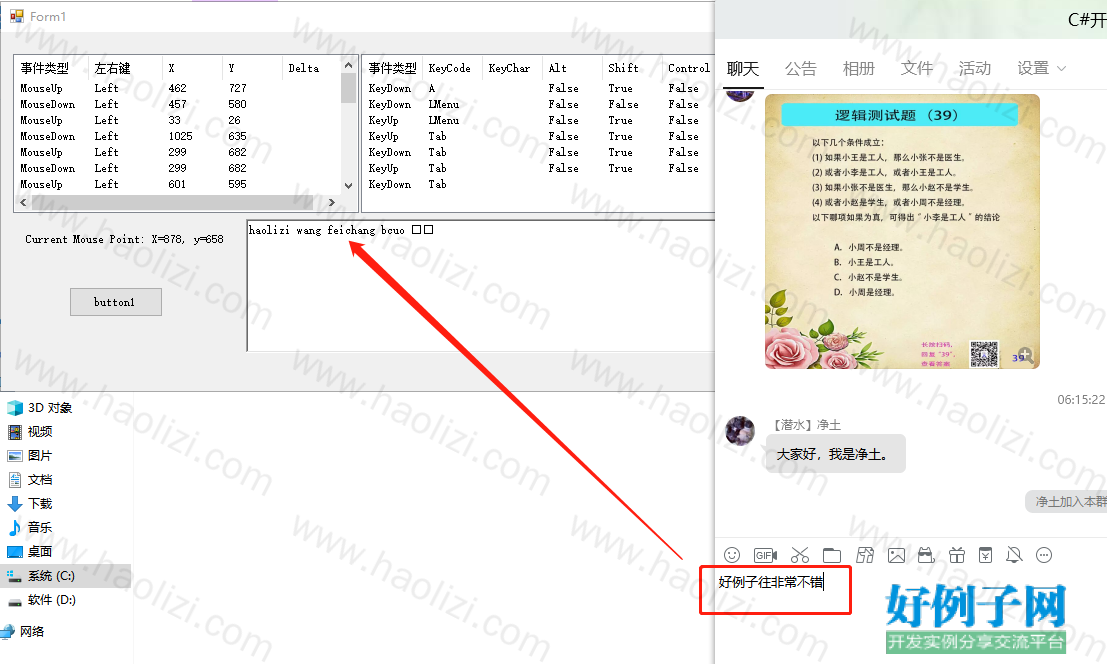Click the mouse list scroll left arrow
Viewport: 1107px width, 664px height.
(x=23, y=203)
